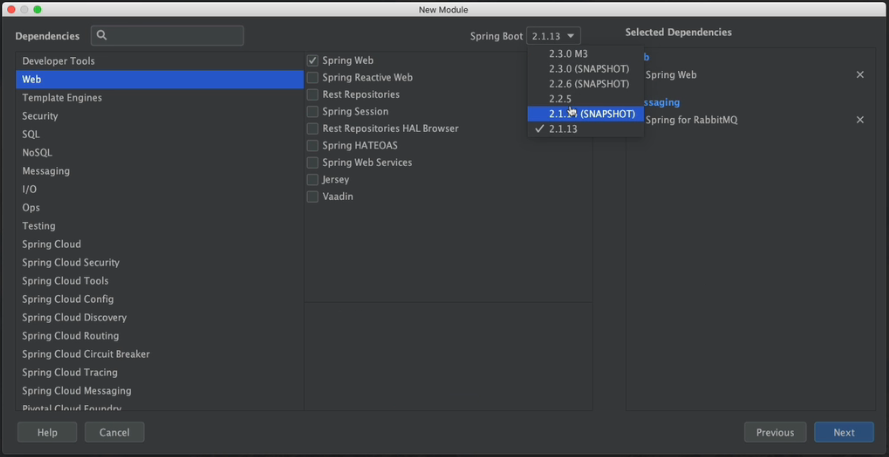Click the Next button
The width and height of the screenshot is (889, 457).
point(844,432)
